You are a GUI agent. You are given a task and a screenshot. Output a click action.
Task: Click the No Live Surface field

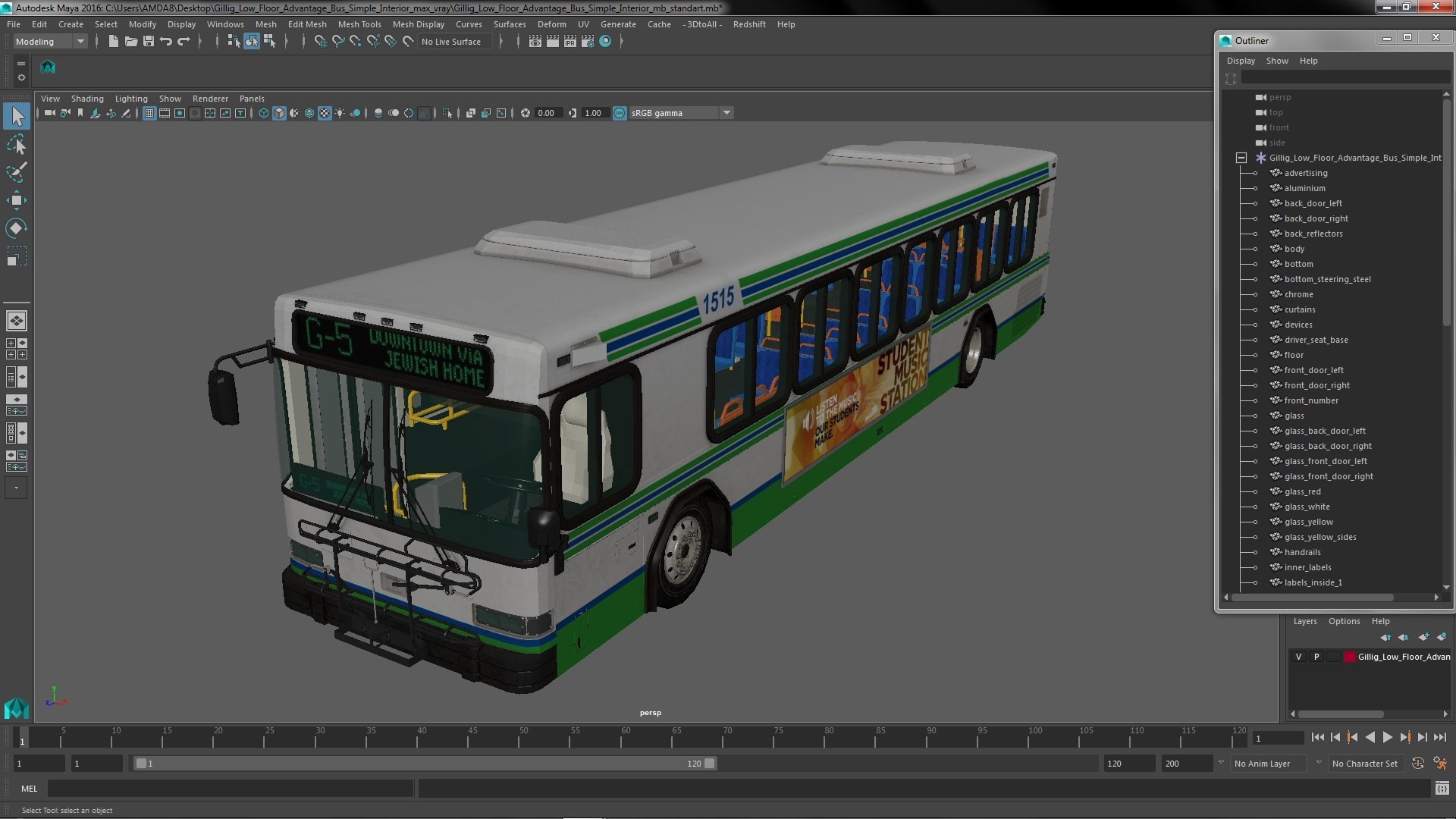pyautogui.click(x=455, y=42)
